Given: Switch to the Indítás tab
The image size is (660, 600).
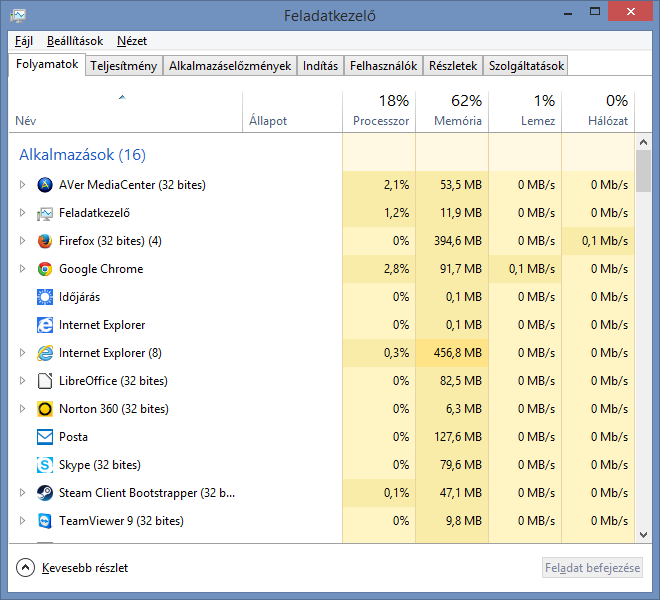Looking at the screenshot, I should tap(320, 66).
